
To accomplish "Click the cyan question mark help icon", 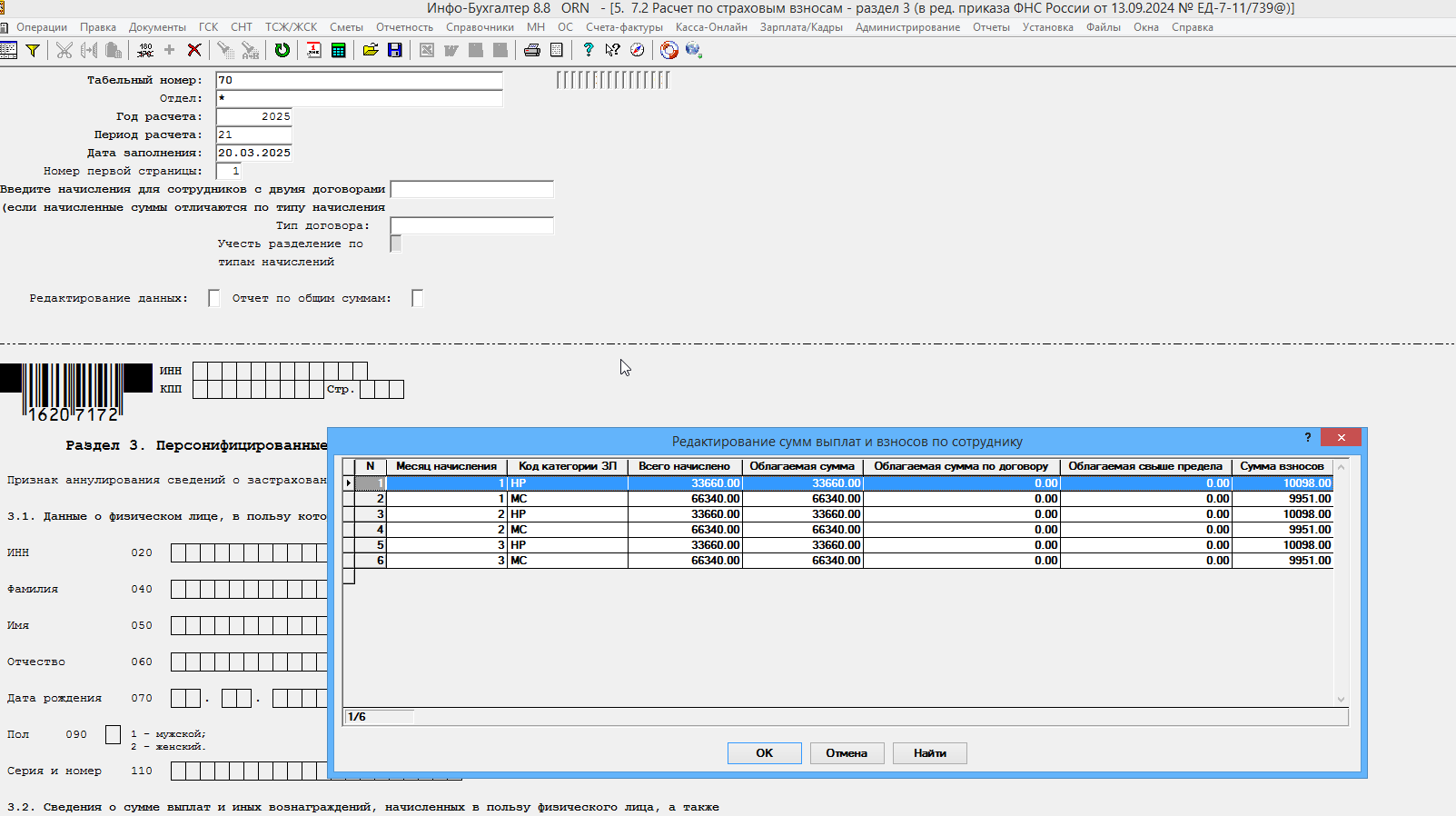I will click(589, 50).
